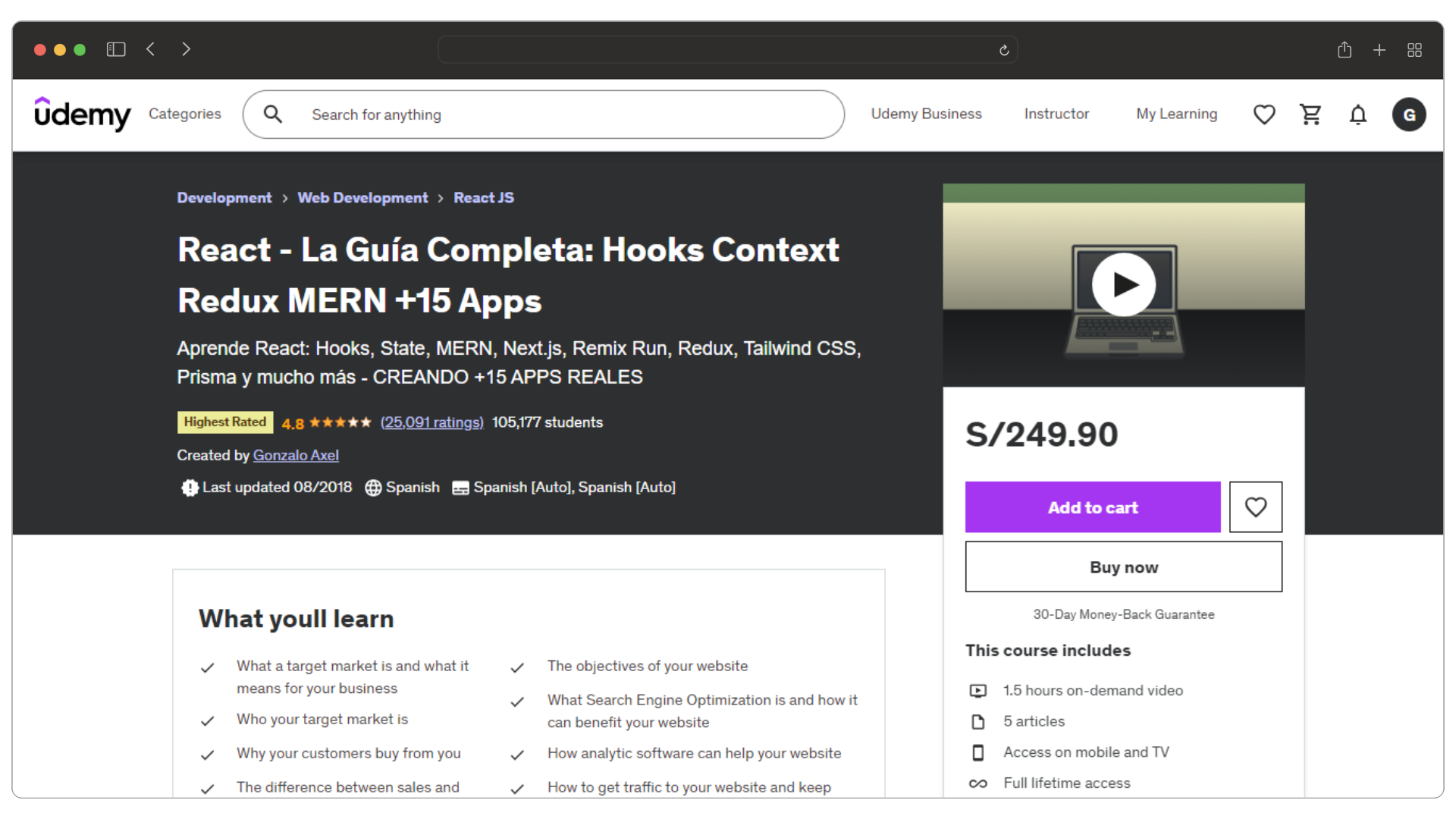Viewport: 1456px width, 819px height.
Task: Go back in browser
Action: (151, 49)
